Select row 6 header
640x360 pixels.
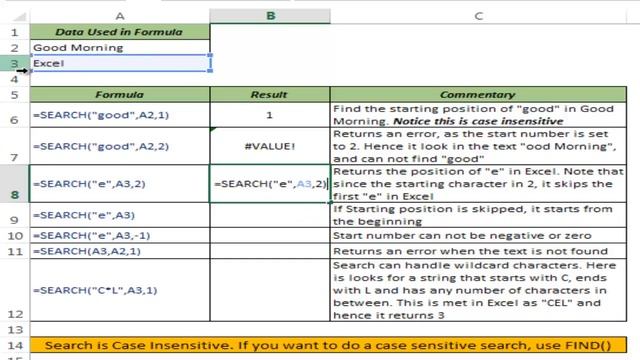(15, 115)
